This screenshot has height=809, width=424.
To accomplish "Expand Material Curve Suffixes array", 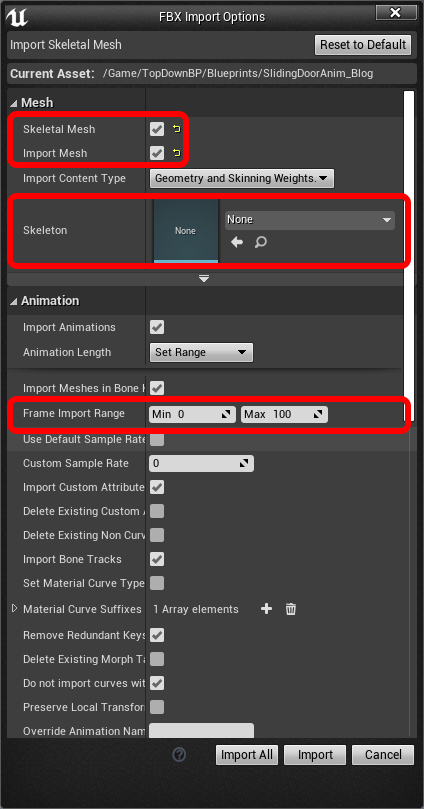I will point(14,609).
